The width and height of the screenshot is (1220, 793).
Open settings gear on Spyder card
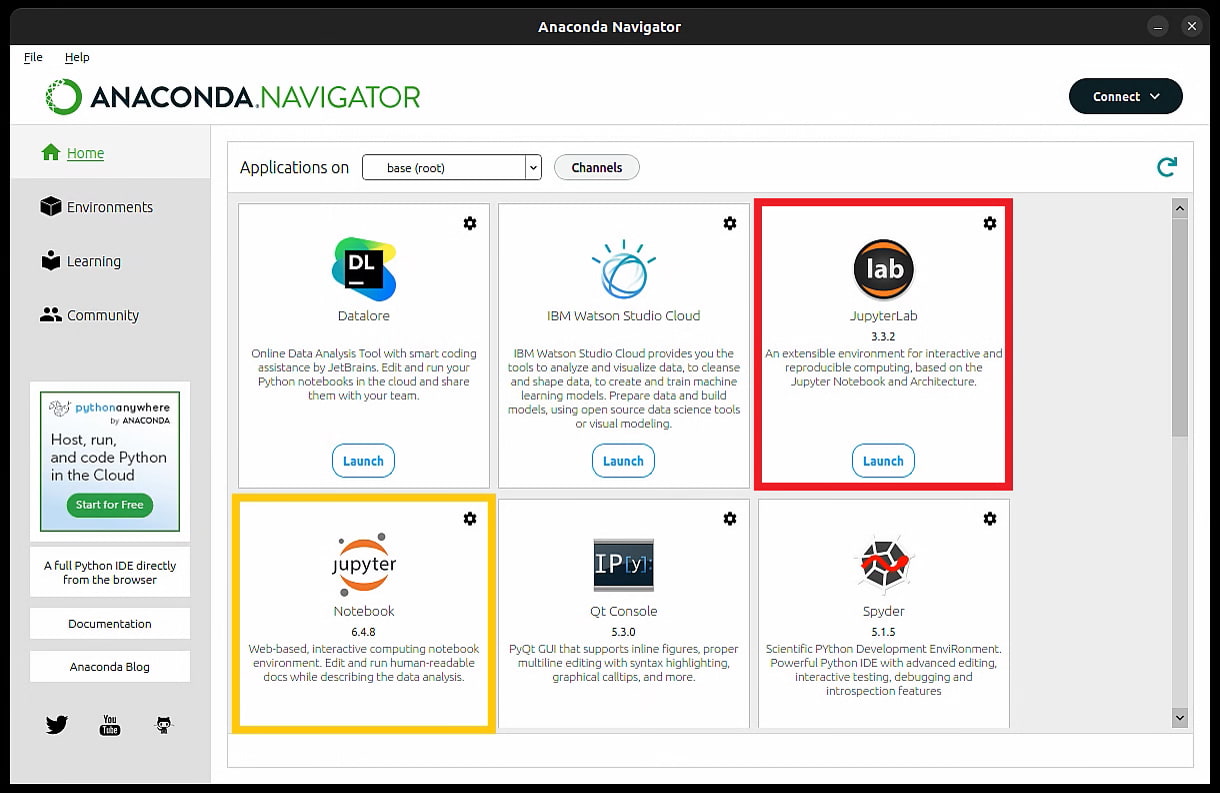pyautogui.click(x=990, y=518)
